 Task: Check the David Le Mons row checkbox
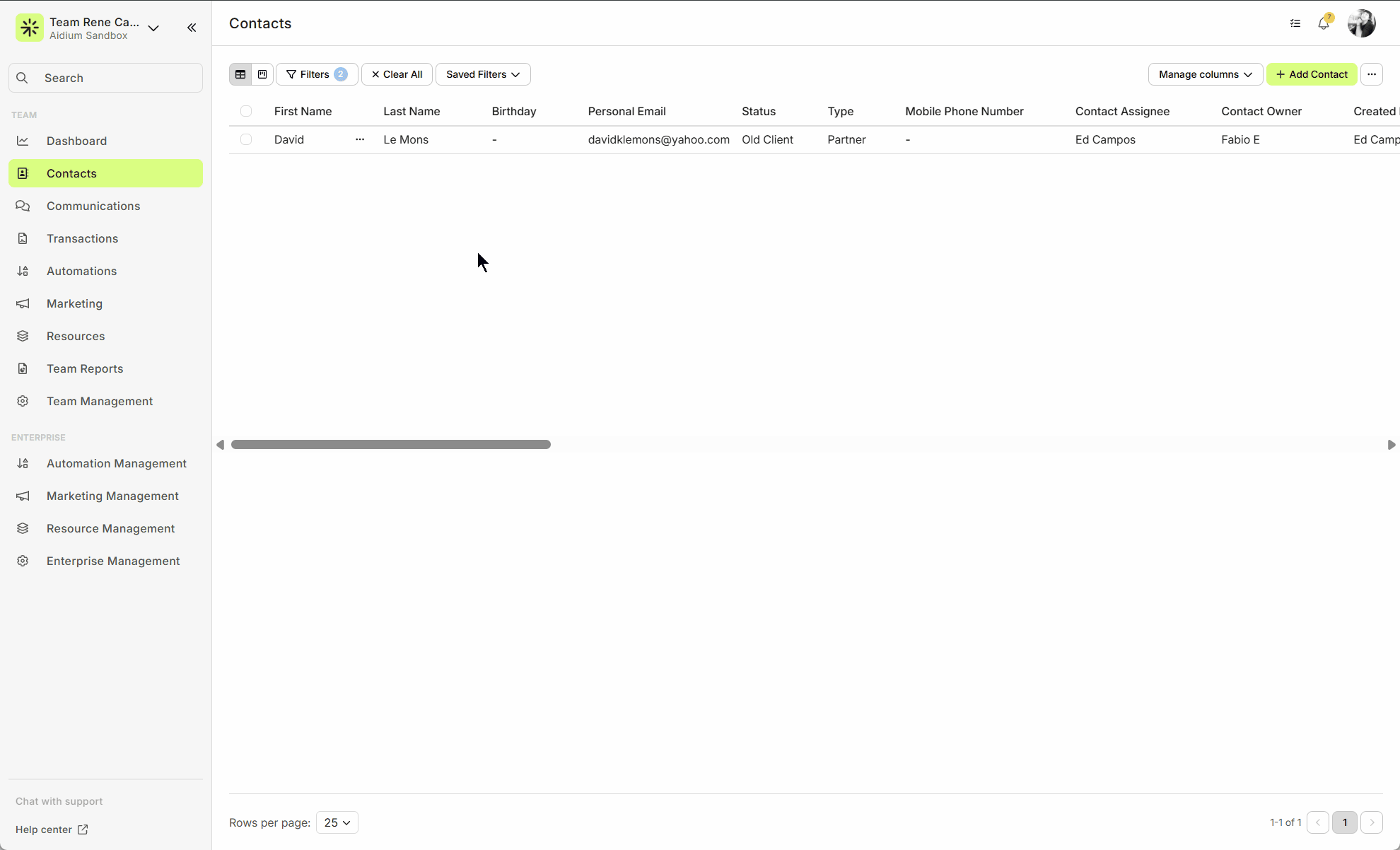[246, 139]
